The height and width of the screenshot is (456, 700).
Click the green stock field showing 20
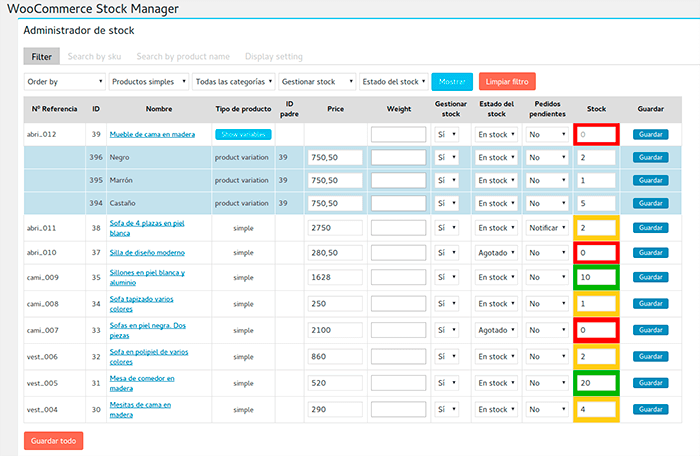click(x=596, y=383)
